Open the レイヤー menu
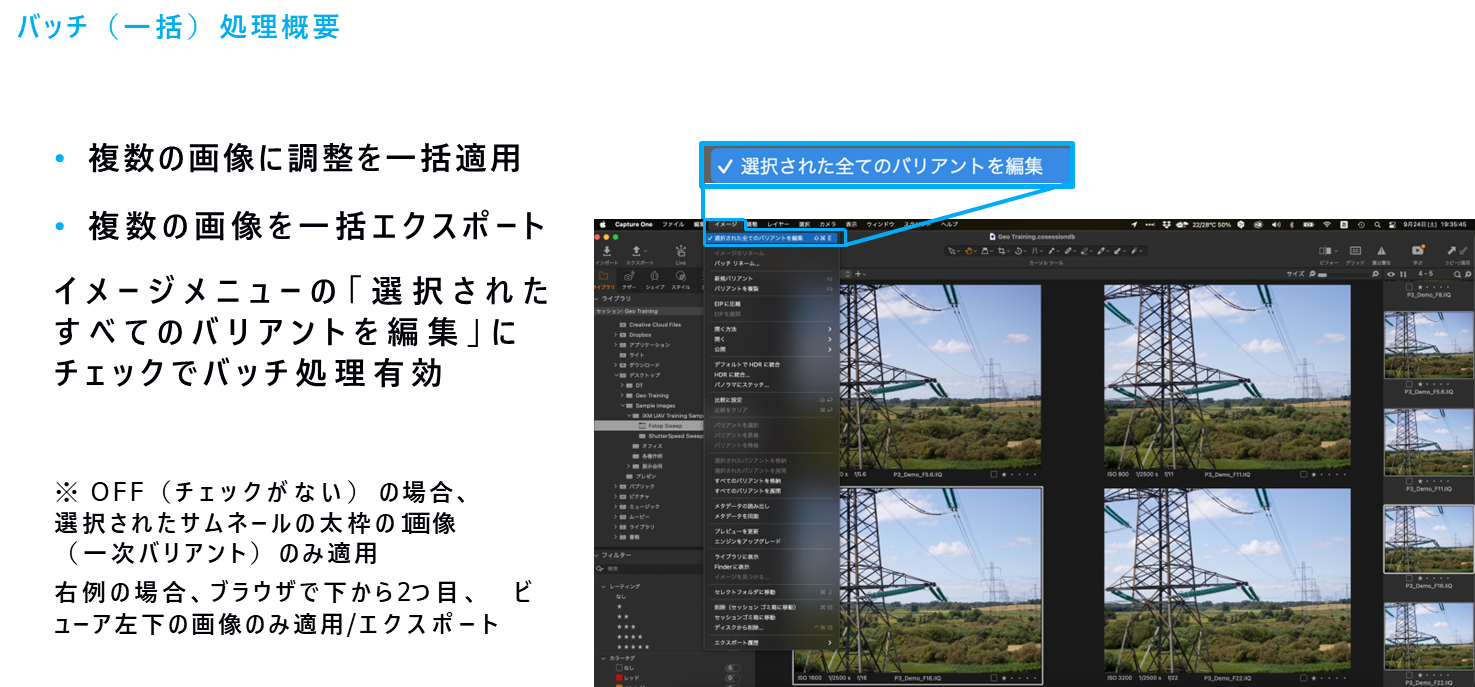The height and width of the screenshot is (687, 1475). 779,224
